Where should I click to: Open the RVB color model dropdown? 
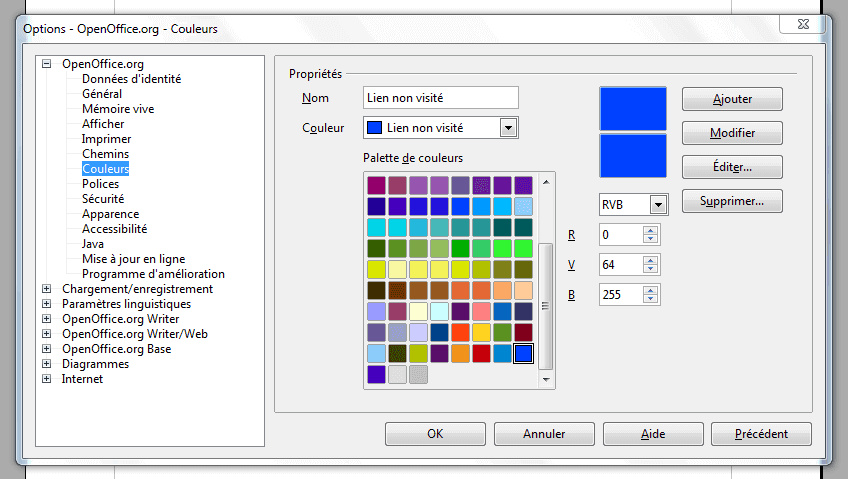coord(657,204)
